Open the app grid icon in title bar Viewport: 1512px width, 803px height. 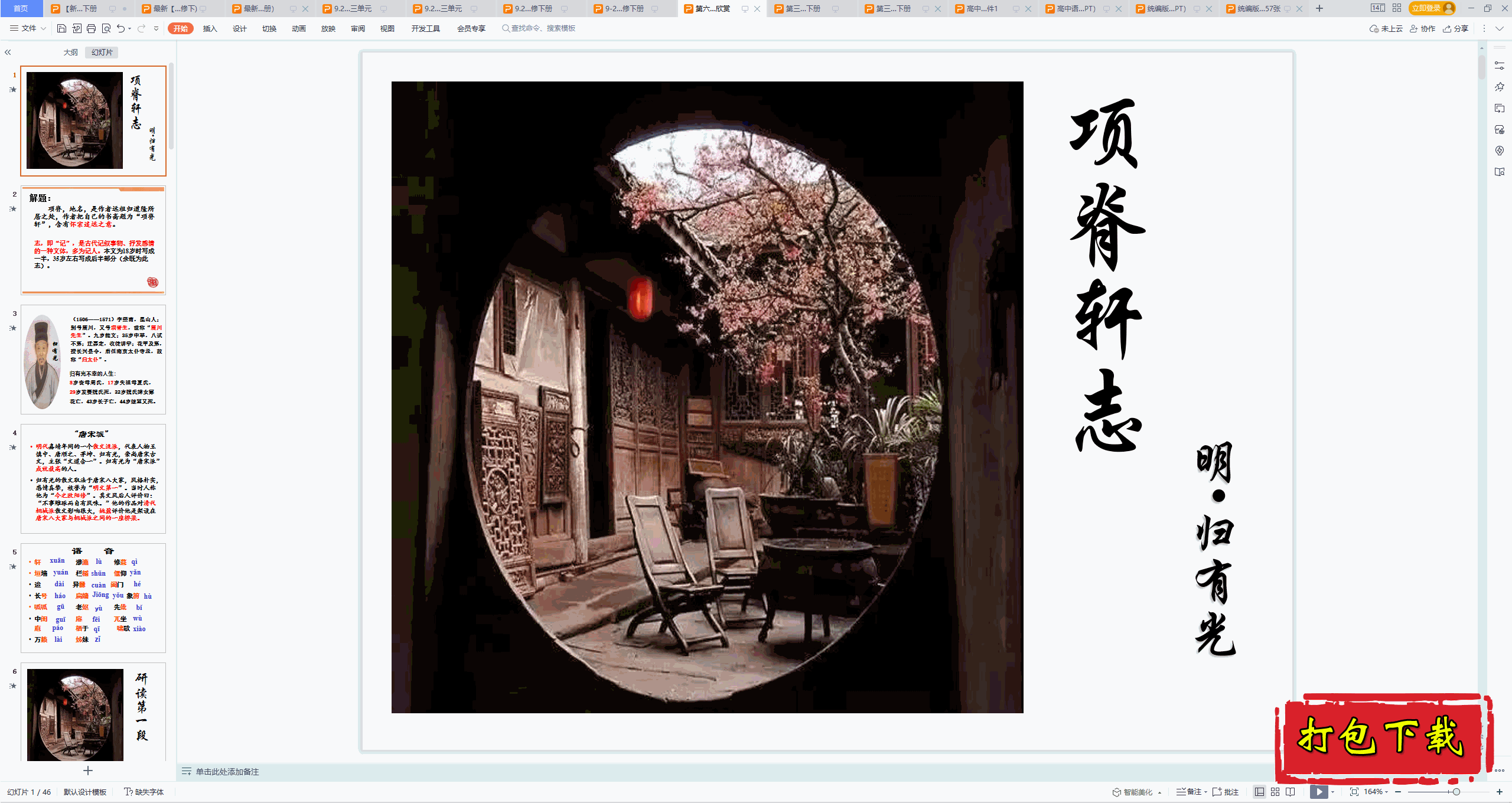(1397, 8)
